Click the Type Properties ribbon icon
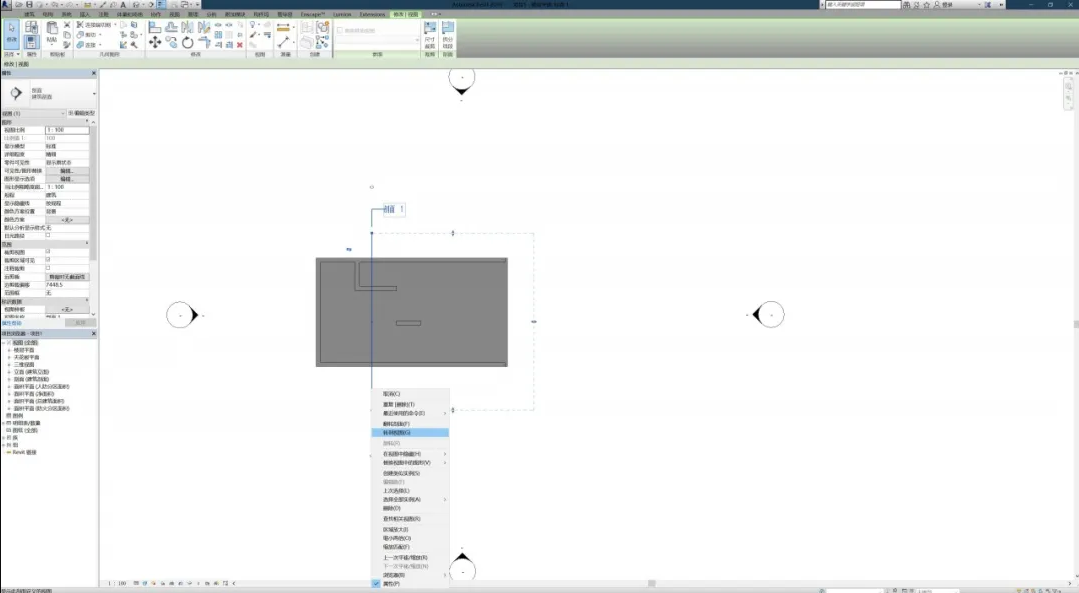The height and width of the screenshot is (593, 1079). [31, 28]
